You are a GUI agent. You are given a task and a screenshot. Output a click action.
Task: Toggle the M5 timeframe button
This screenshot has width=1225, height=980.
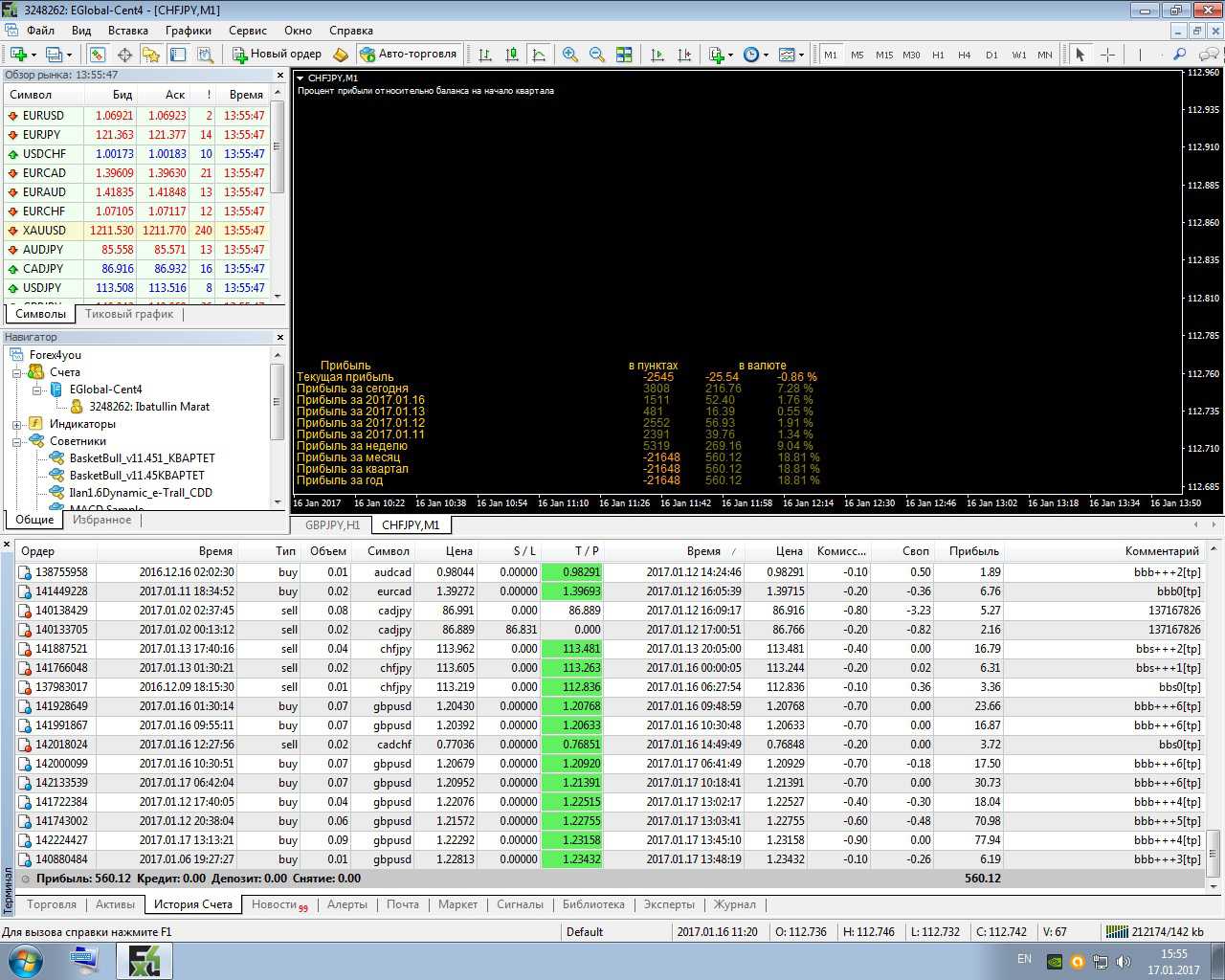pos(857,55)
